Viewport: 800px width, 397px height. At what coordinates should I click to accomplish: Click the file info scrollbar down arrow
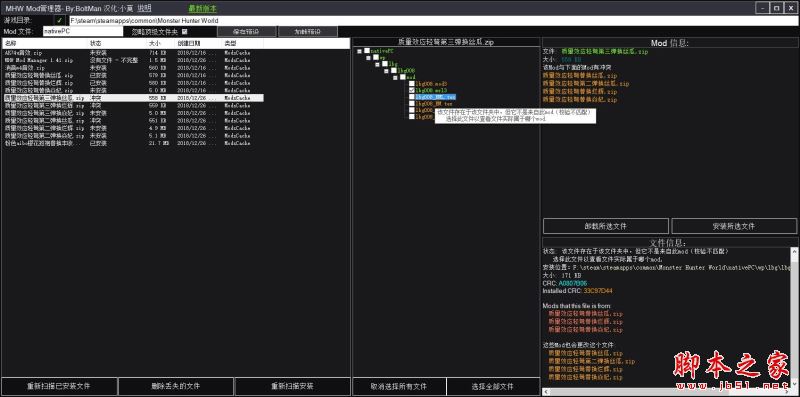pyautogui.click(x=794, y=384)
